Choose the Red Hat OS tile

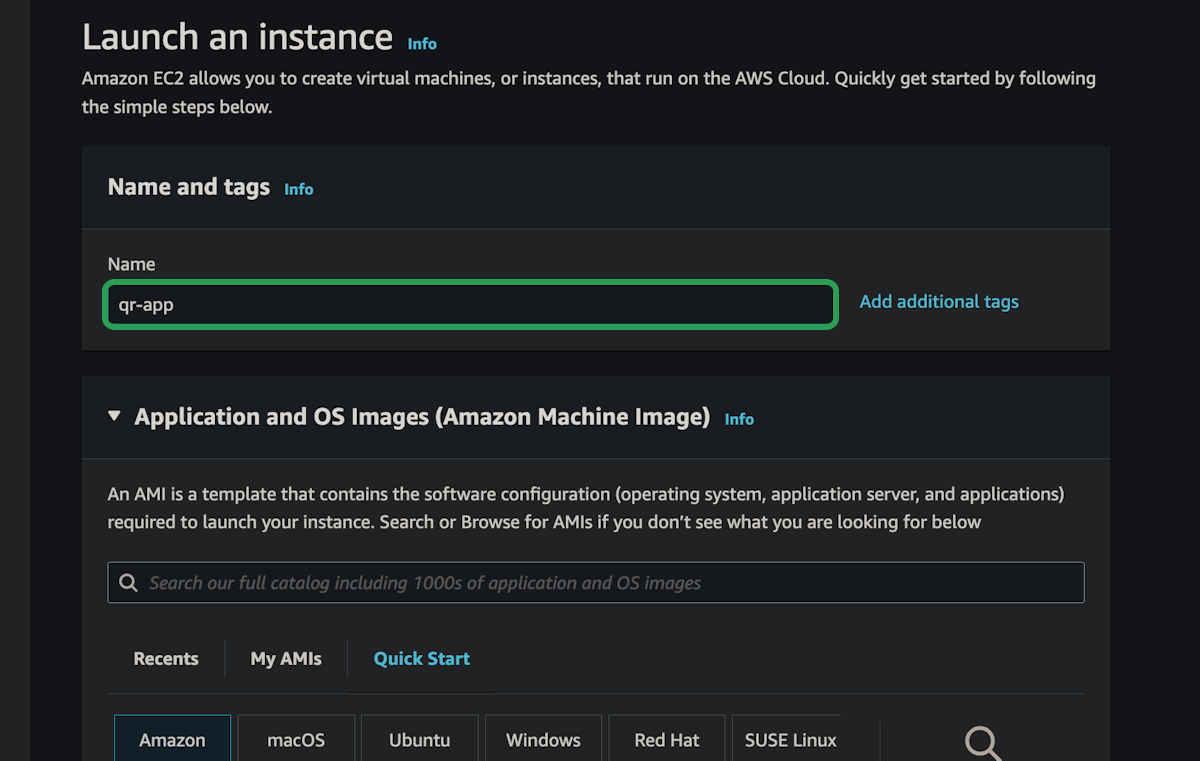(x=667, y=739)
